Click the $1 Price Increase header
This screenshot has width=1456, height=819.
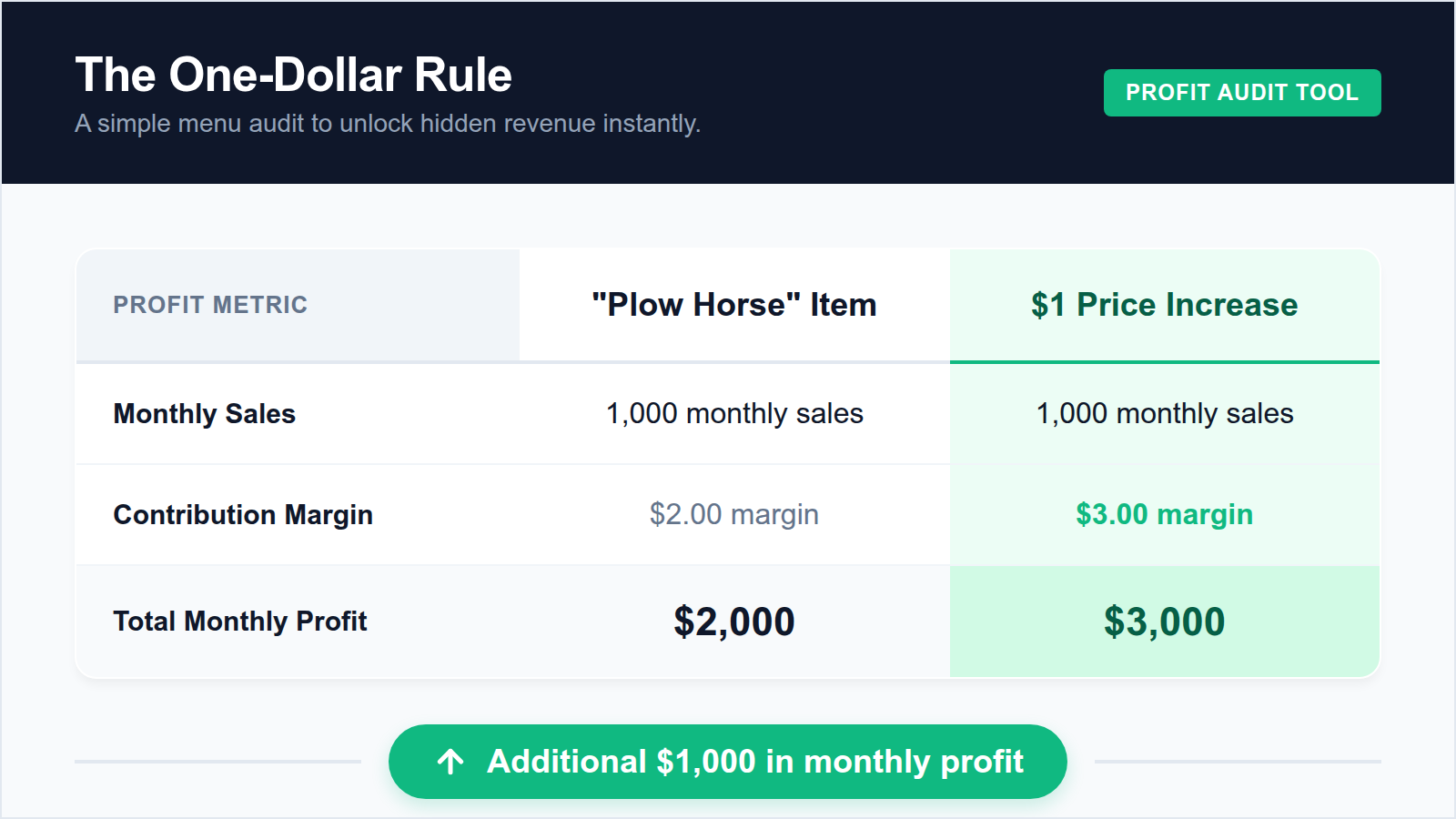(1163, 305)
